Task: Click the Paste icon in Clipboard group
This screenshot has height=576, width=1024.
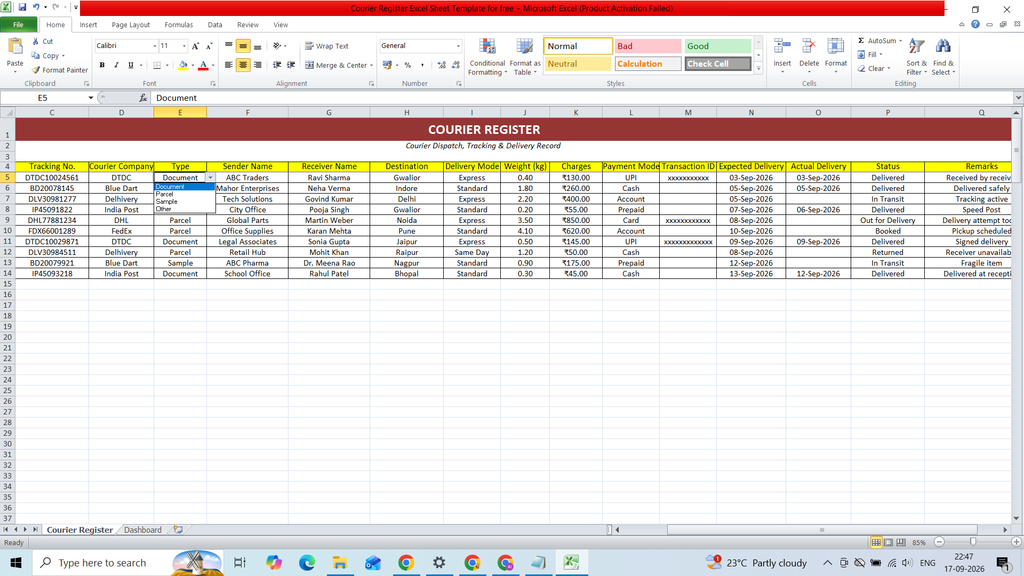Action: pyautogui.click(x=14, y=47)
